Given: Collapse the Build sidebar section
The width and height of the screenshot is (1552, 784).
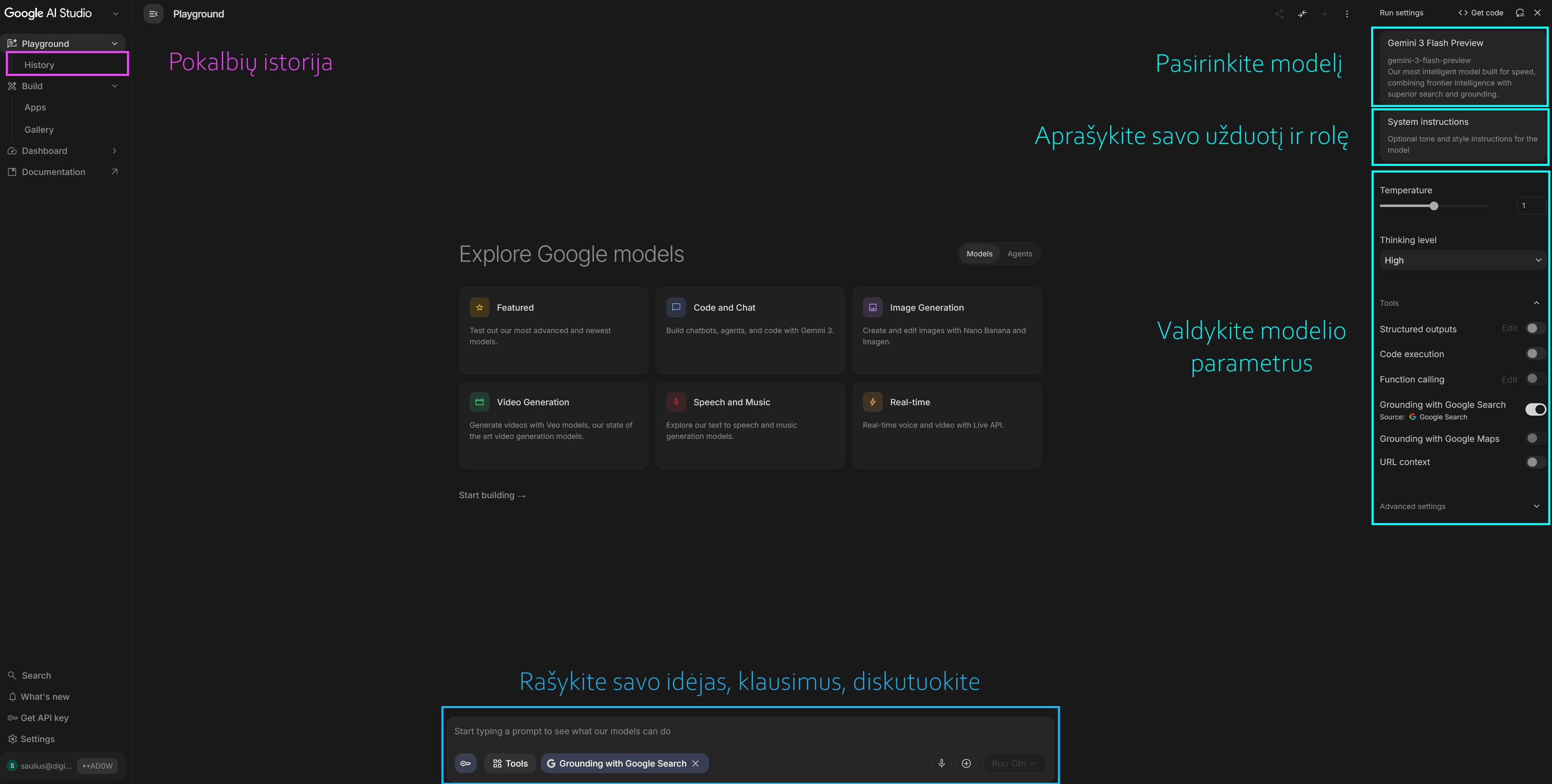Looking at the screenshot, I should click(115, 86).
